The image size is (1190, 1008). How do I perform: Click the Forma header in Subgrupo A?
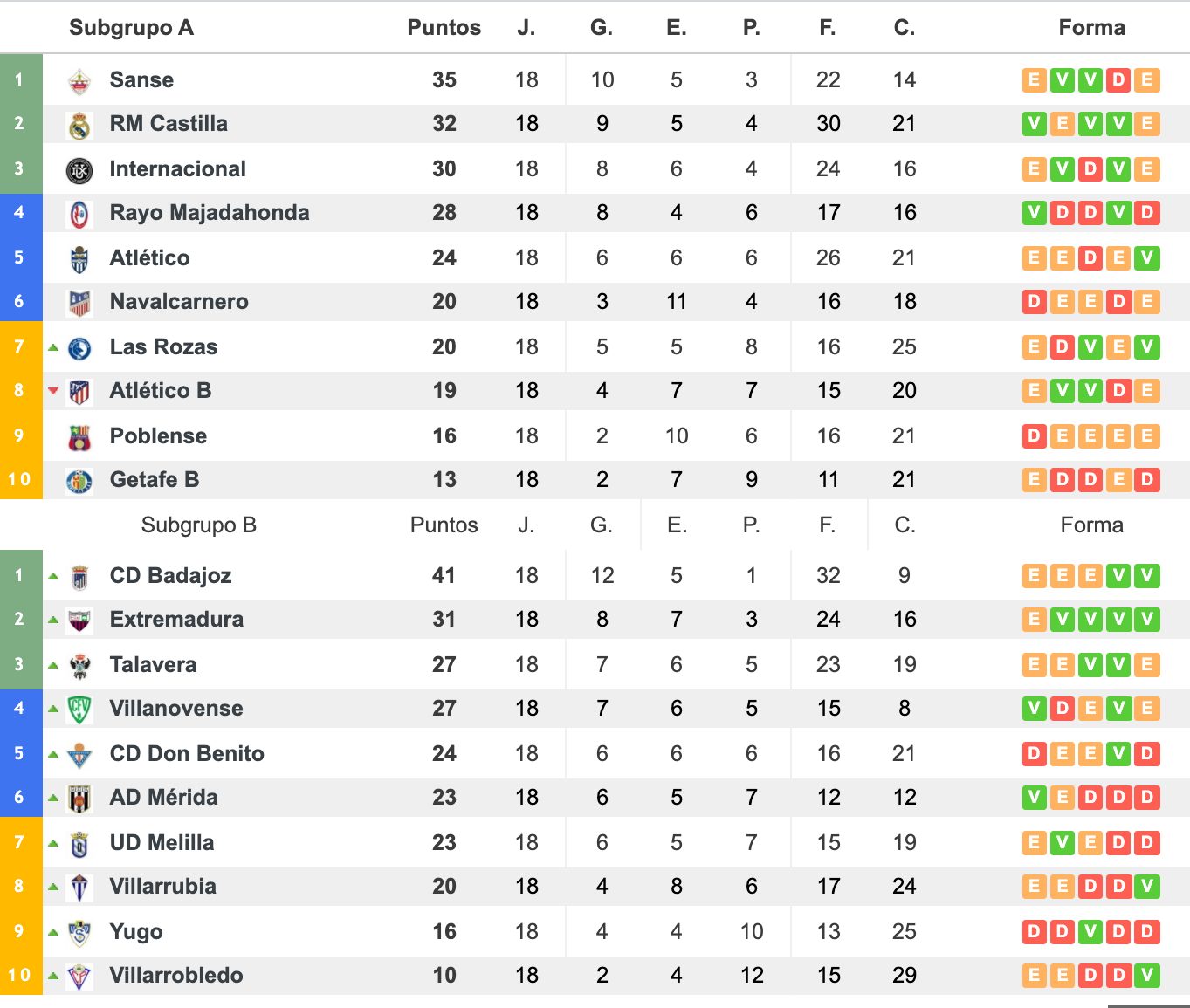(x=1091, y=27)
